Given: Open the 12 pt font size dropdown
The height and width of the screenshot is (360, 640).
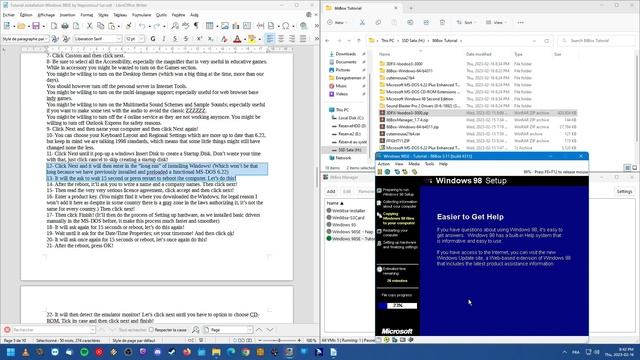Looking at the screenshot, I should (x=142, y=39).
